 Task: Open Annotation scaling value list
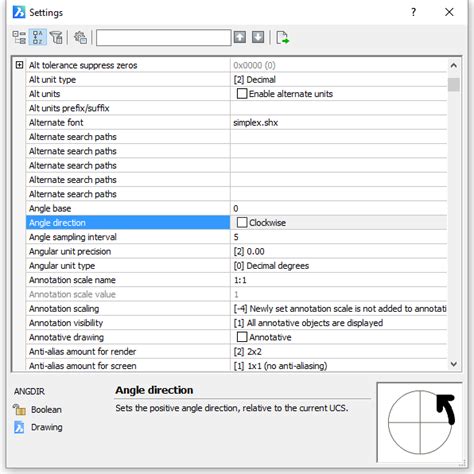338,308
